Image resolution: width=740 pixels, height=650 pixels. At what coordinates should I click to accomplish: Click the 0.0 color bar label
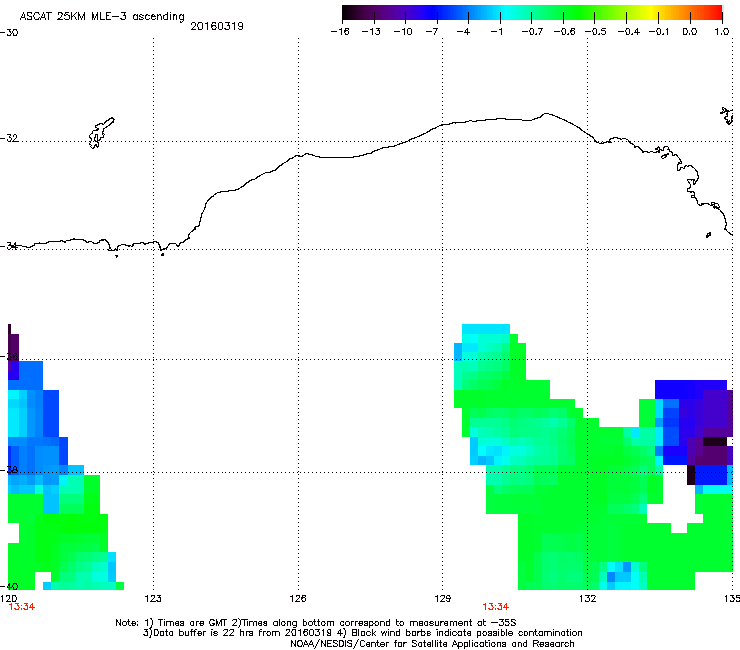pyautogui.click(x=690, y=32)
